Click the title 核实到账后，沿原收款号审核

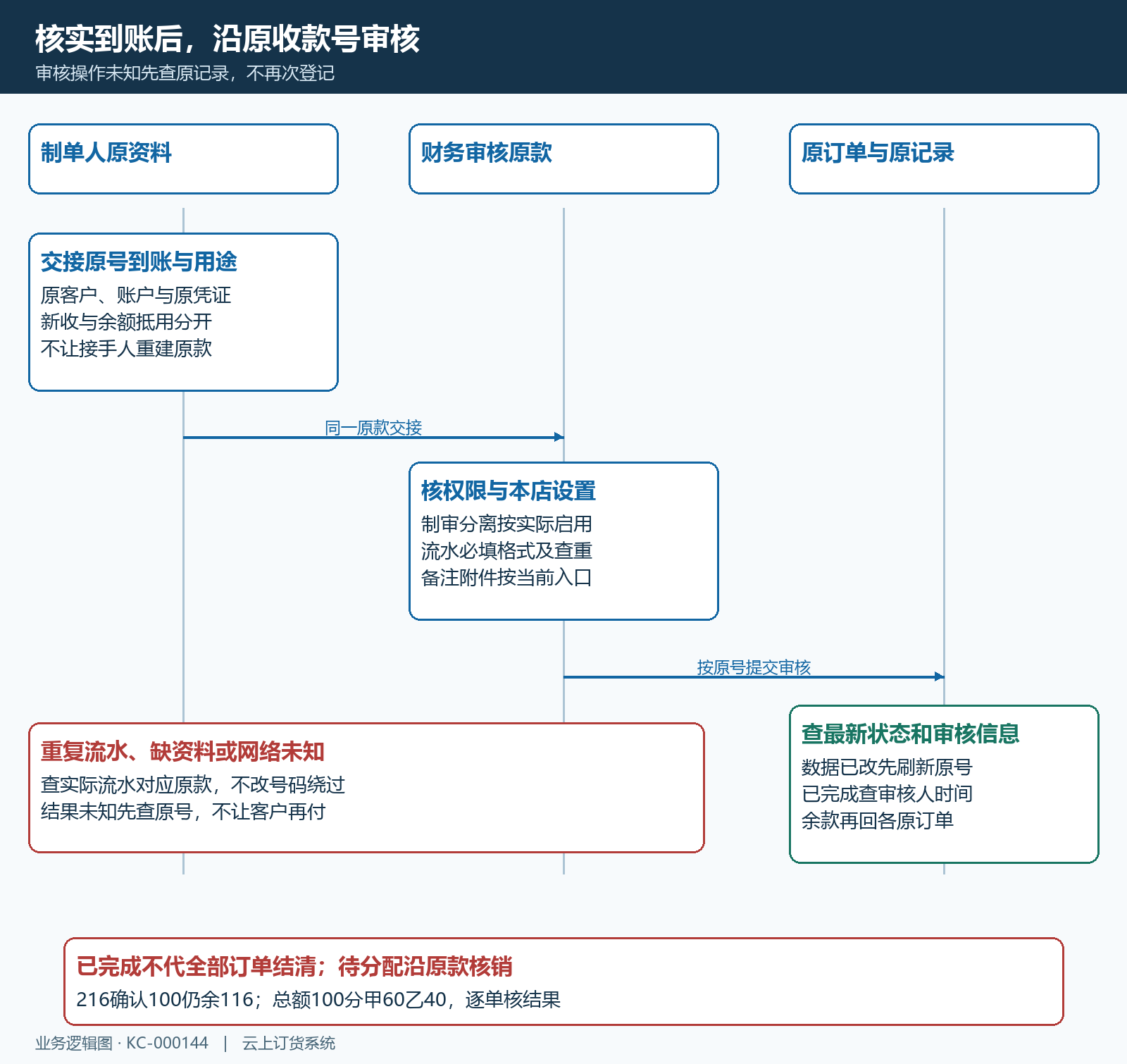click(x=228, y=39)
